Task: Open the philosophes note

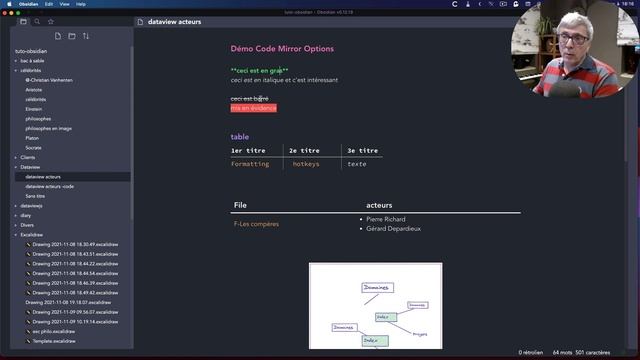Action: click(x=38, y=119)
